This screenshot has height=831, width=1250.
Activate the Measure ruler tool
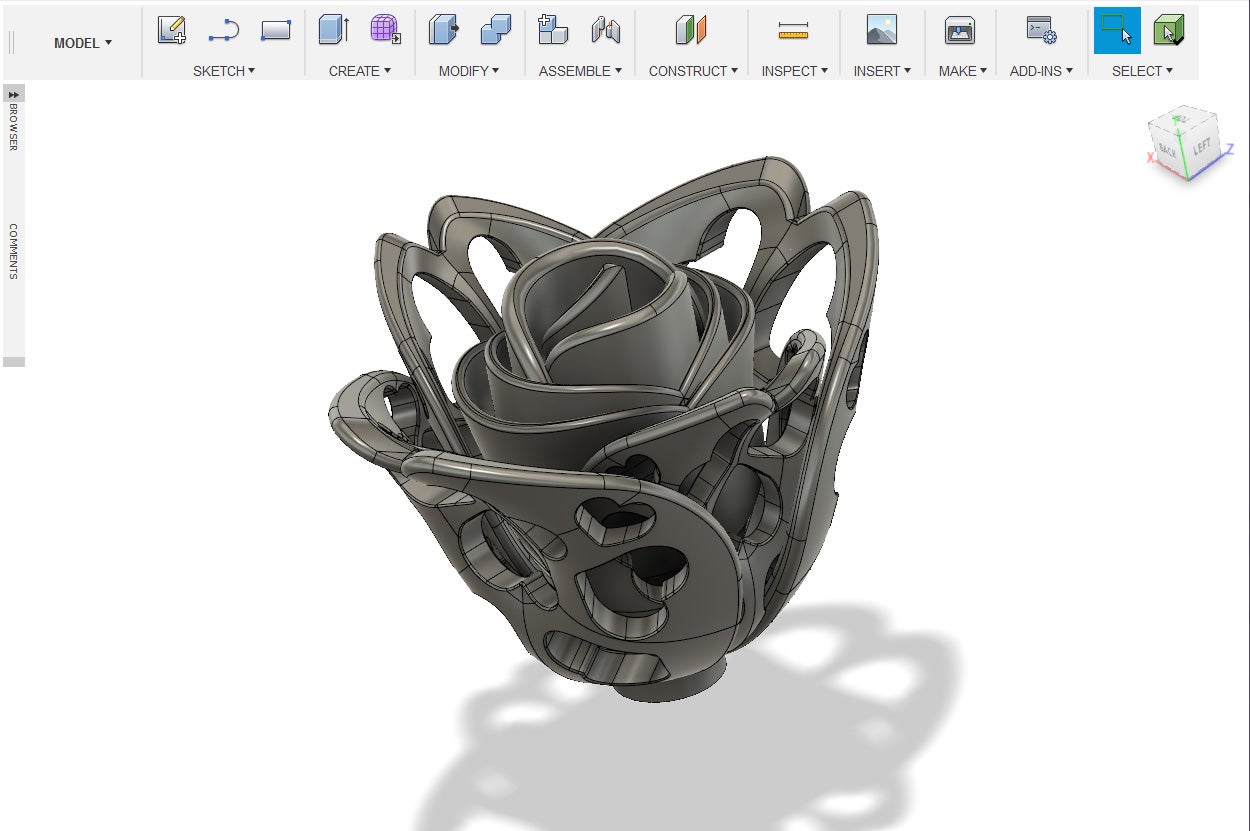[792, 31]
